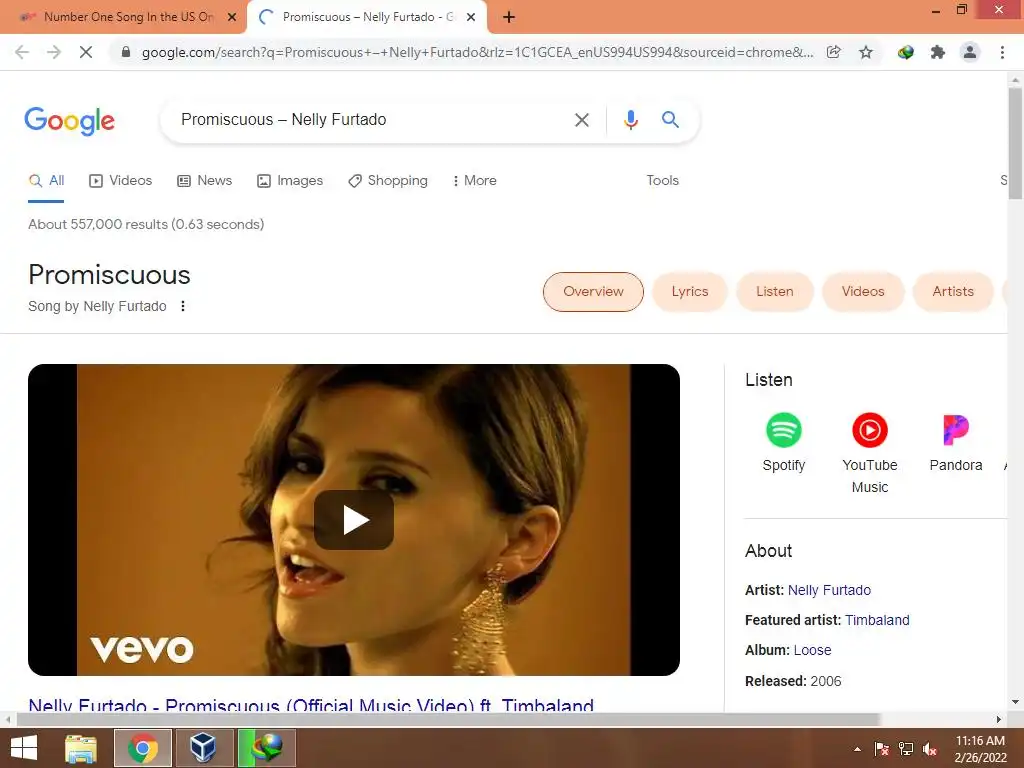Click the scroll right arrow on horizontal scrollbar
Viewport: 1024px width, 768px height.
[999, 720]
